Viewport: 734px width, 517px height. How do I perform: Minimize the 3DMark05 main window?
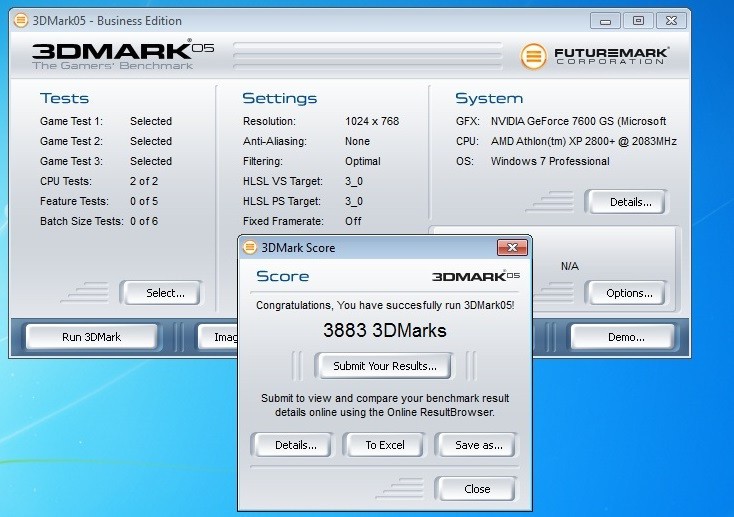tap(605, 21)
